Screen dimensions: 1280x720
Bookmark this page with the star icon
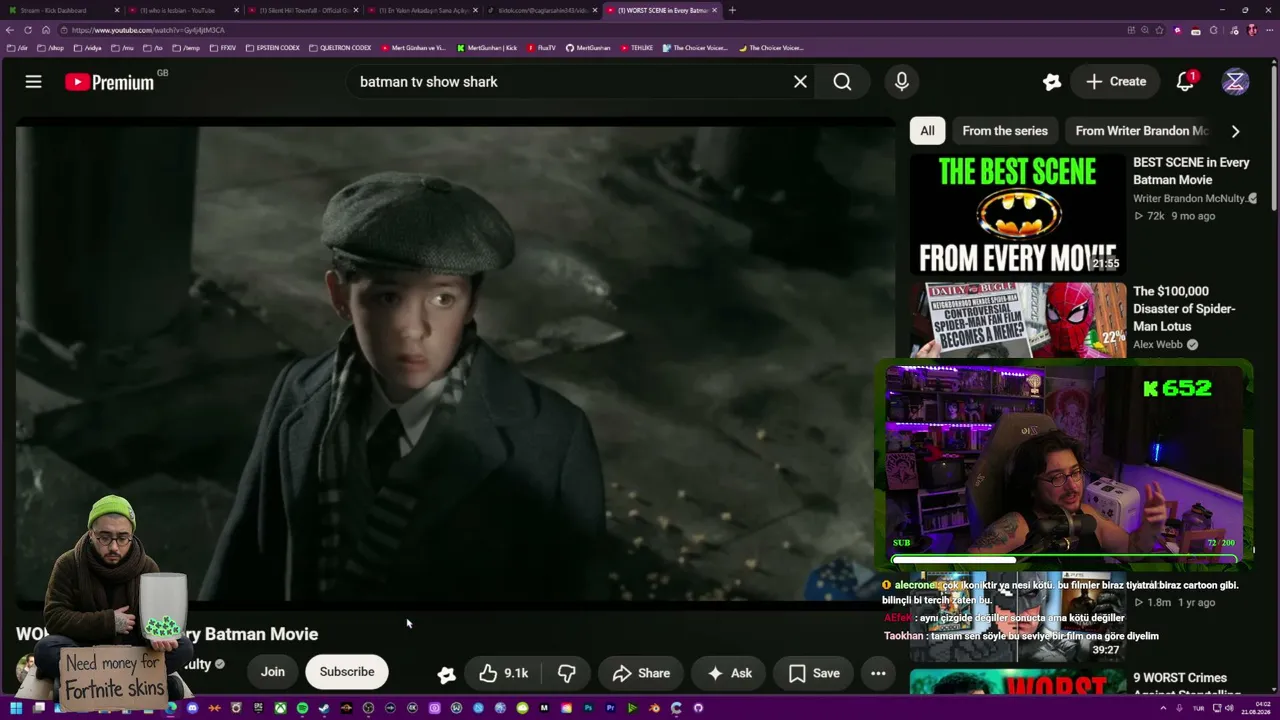pyautogui.click(x=1159, y=30)
